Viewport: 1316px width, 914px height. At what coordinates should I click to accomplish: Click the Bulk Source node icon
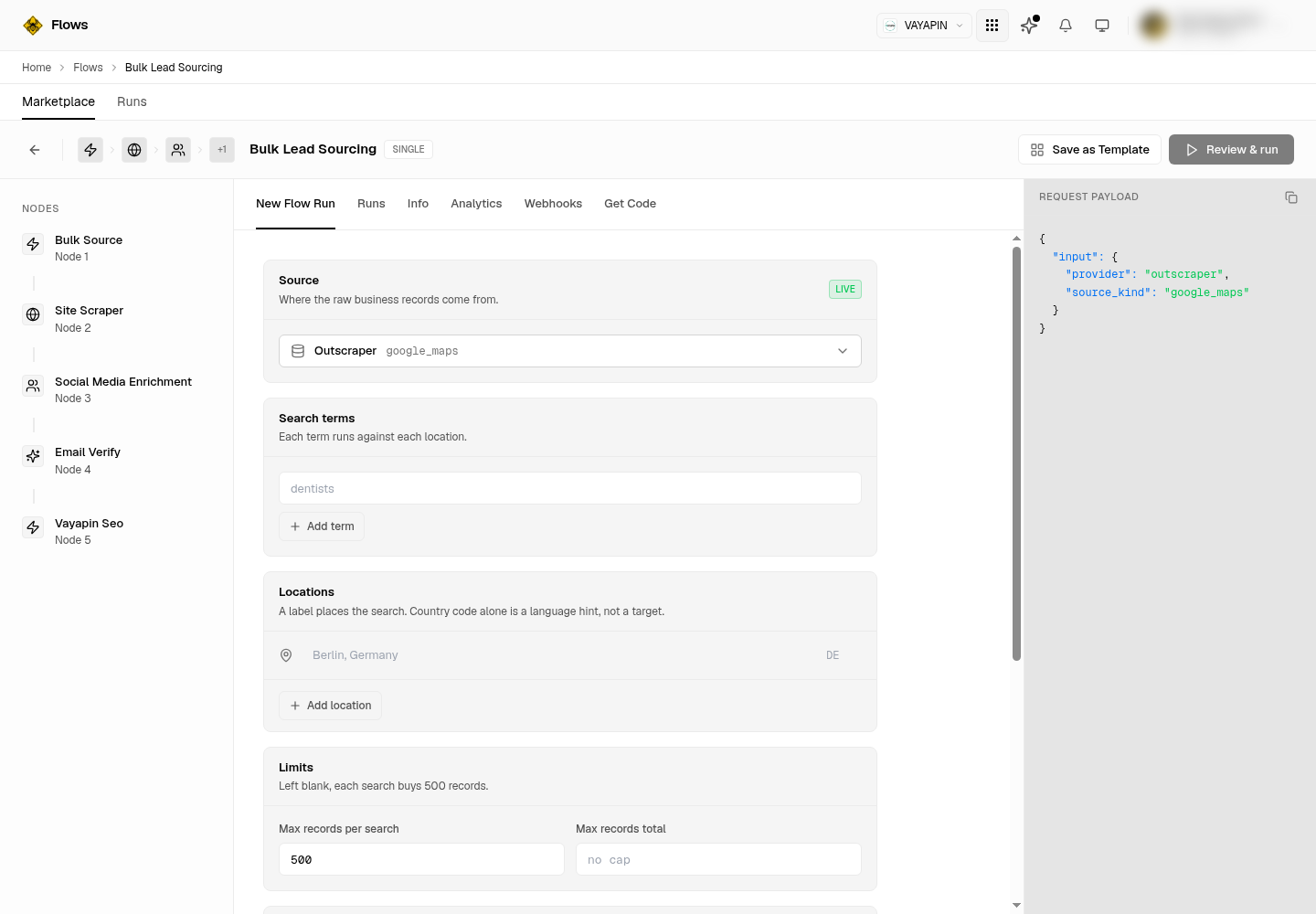[33, 244]
